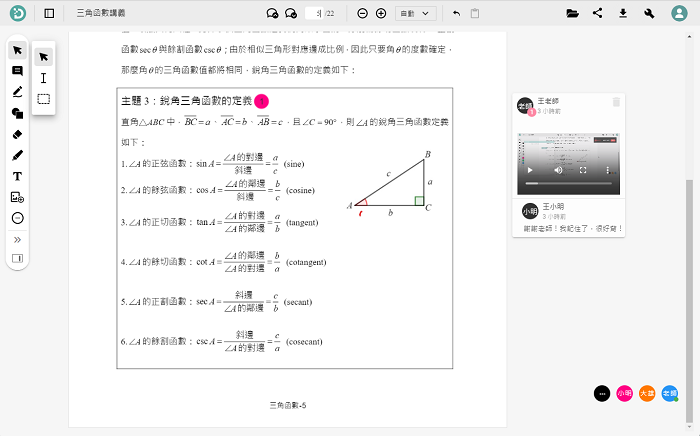Select the comment annotation tool

[x=17, y=71]
